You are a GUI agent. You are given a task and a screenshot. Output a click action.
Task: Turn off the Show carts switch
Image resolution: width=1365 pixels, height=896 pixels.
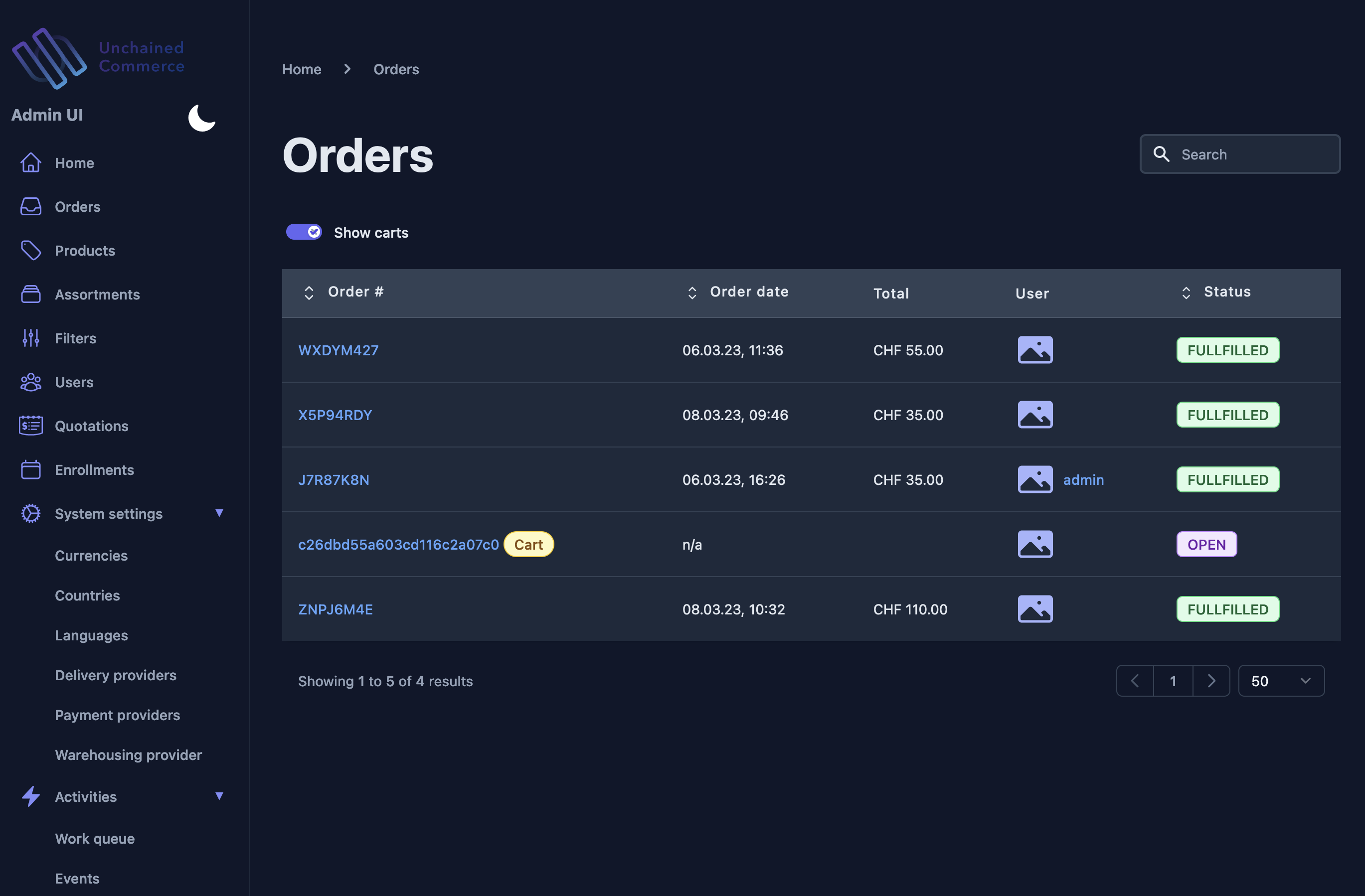point(304,232)
